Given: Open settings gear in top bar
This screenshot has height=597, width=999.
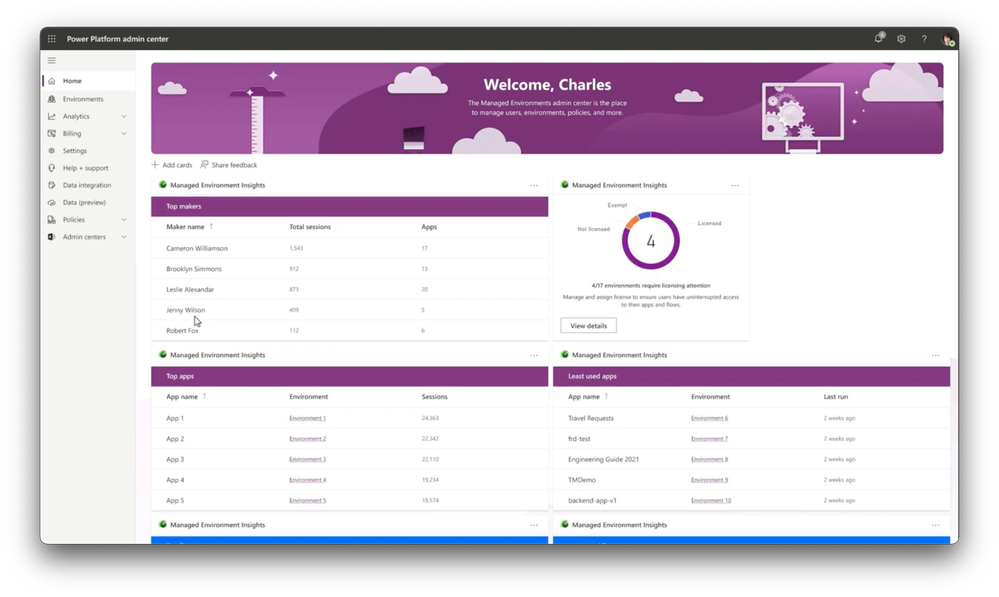Looking at the screenshot, I should coord(901,39).
